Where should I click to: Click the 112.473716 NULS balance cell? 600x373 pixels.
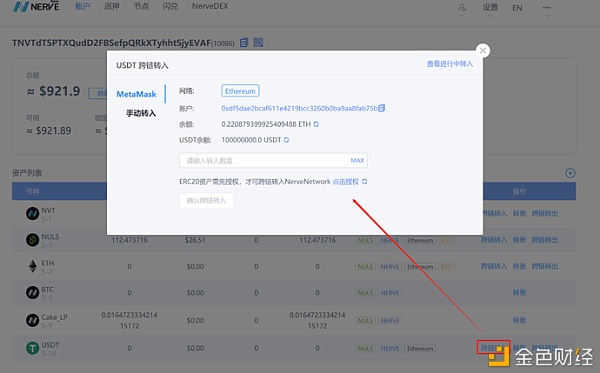point(129,240)
